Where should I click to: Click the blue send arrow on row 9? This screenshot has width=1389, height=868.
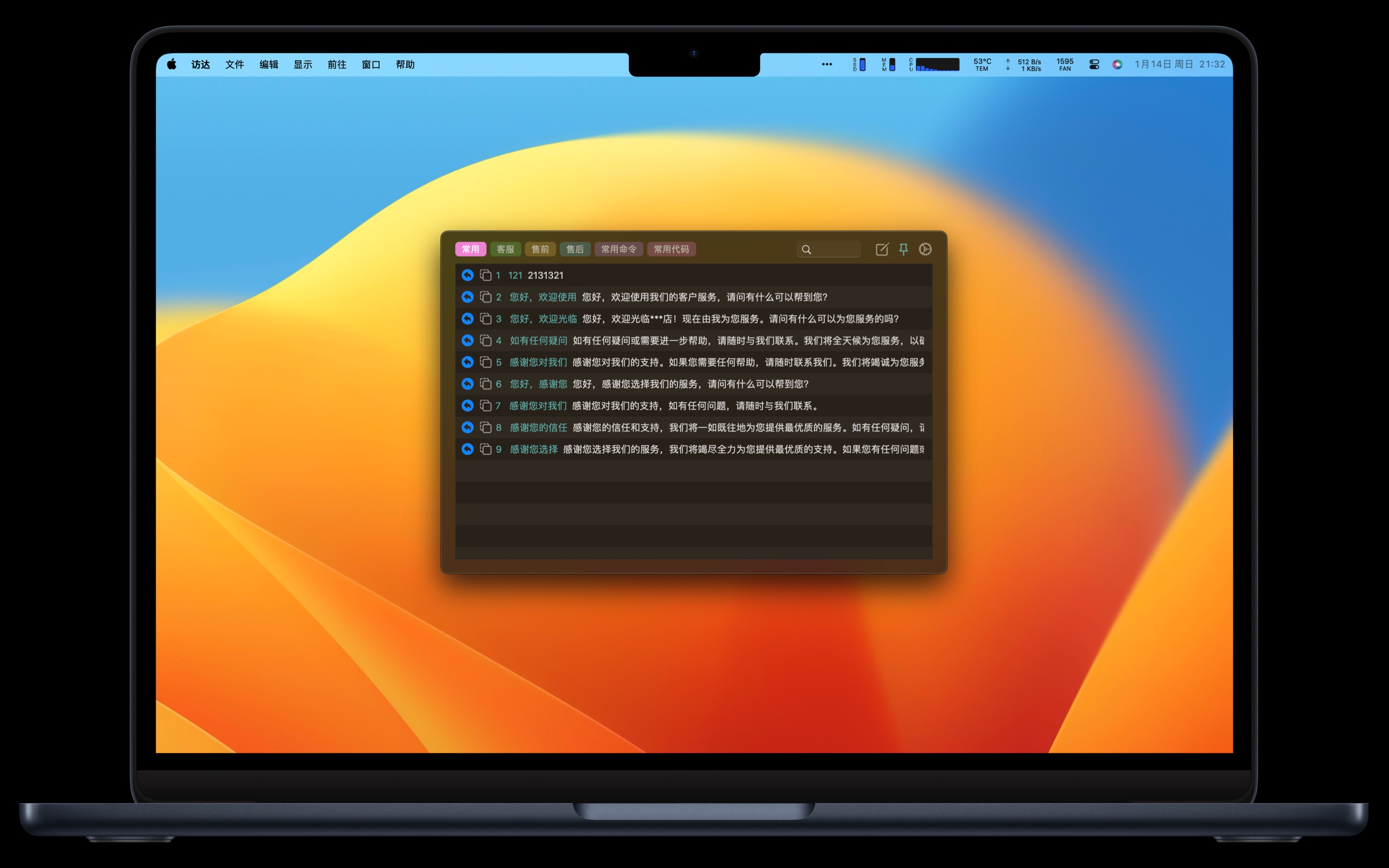467,449
